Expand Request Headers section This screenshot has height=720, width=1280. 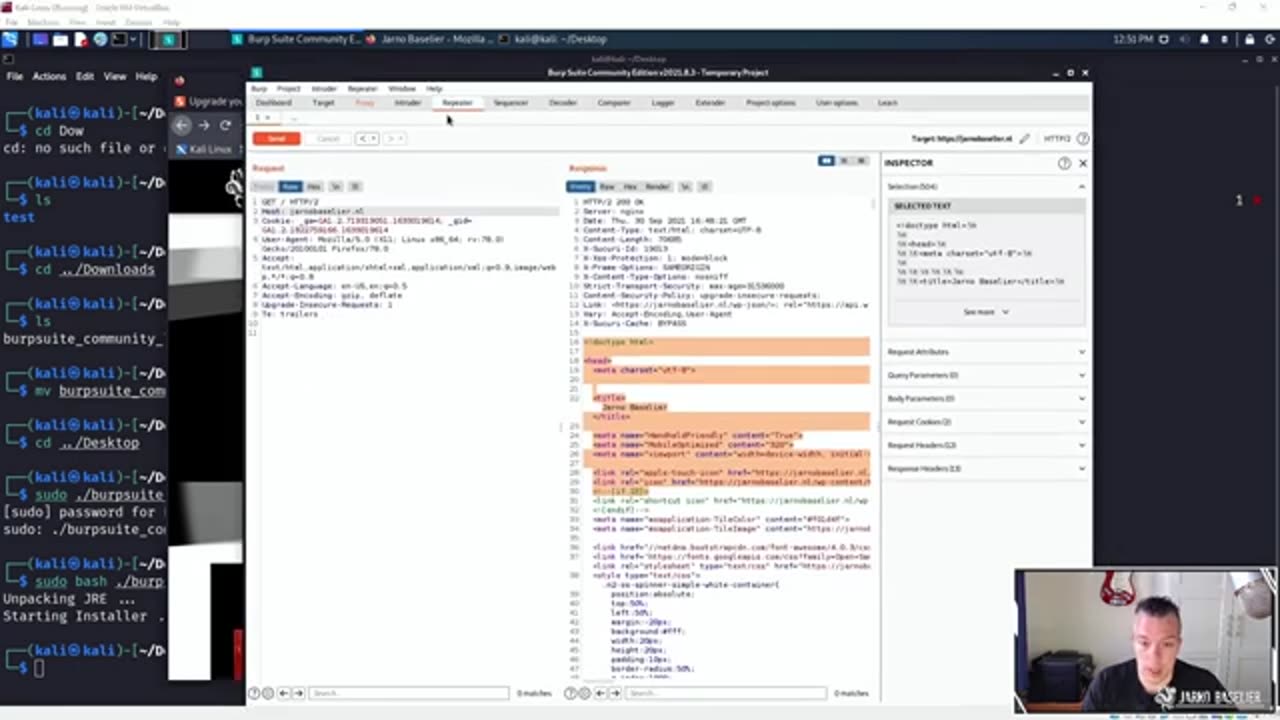[985, 445]
